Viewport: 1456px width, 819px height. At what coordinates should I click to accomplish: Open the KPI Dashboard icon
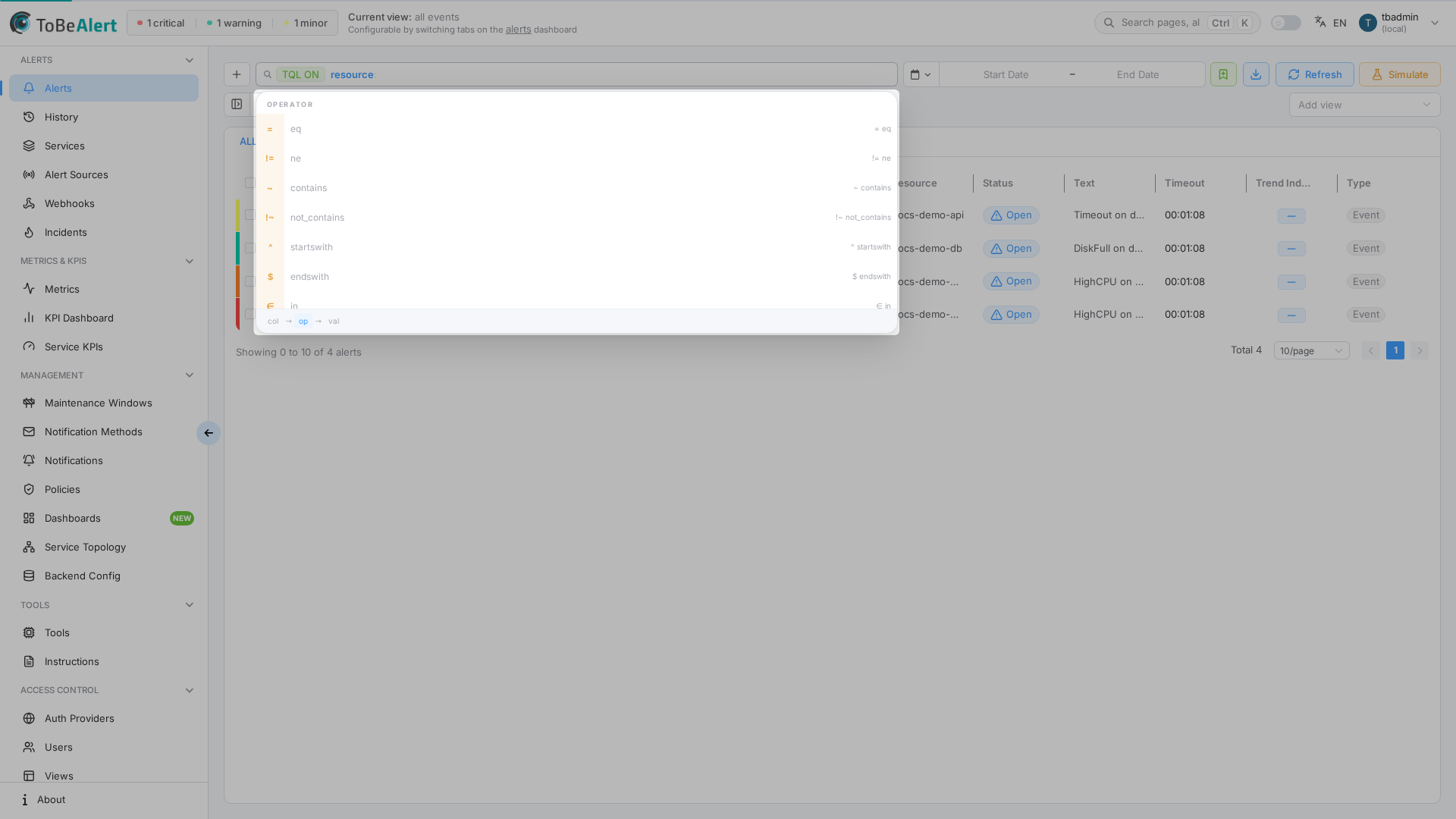tap(29, 318)
